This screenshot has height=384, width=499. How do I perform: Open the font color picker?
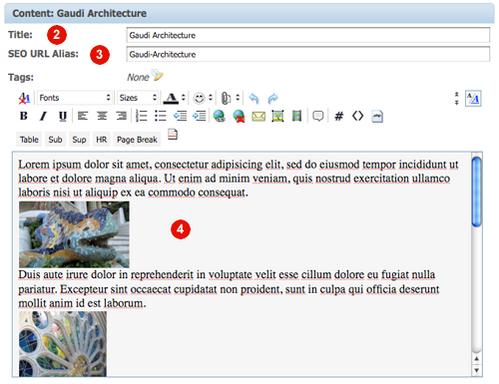tap(174, 98)
